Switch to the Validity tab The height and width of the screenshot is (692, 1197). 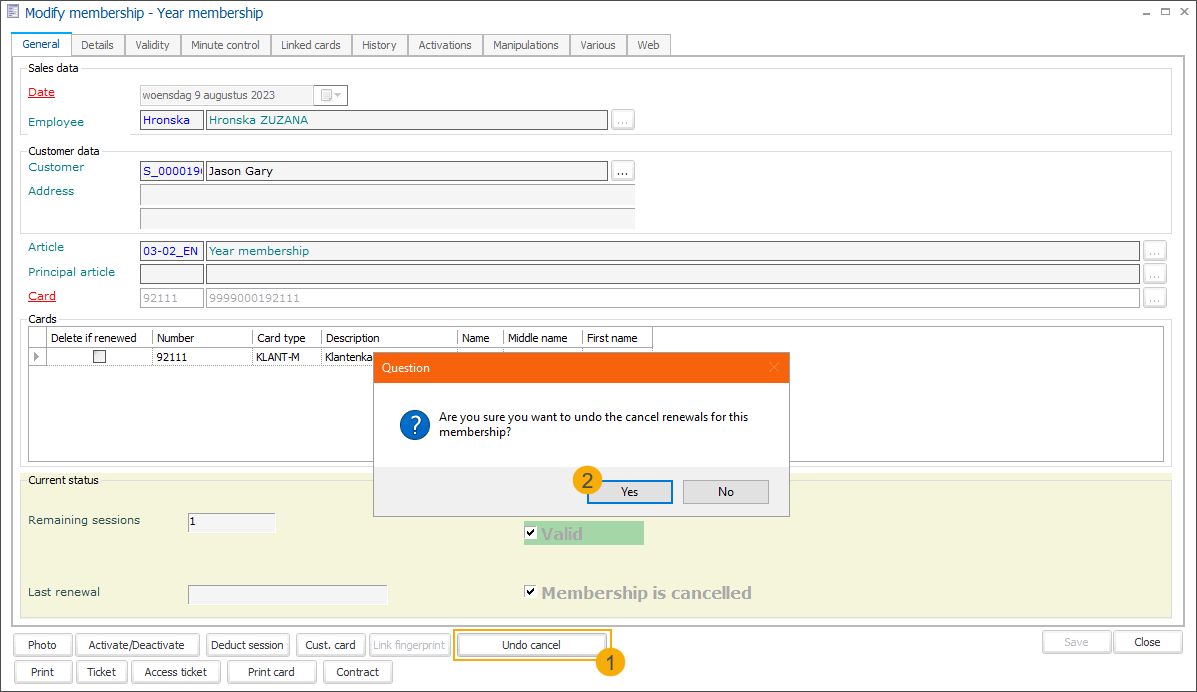click(x=153, y=45)
